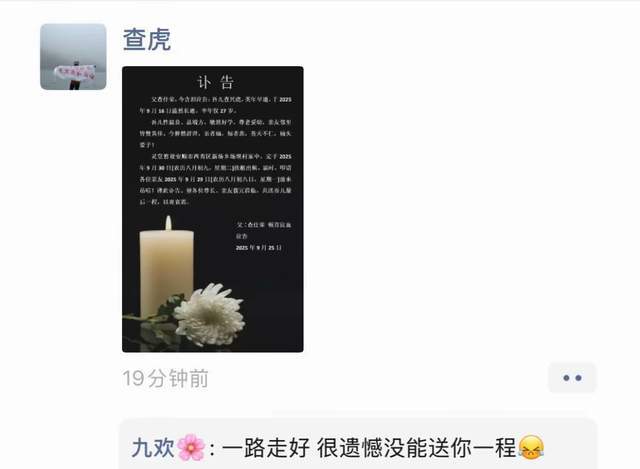
Task: Tap the character 虎 in the poster name
Action: [x=159, y=40]
